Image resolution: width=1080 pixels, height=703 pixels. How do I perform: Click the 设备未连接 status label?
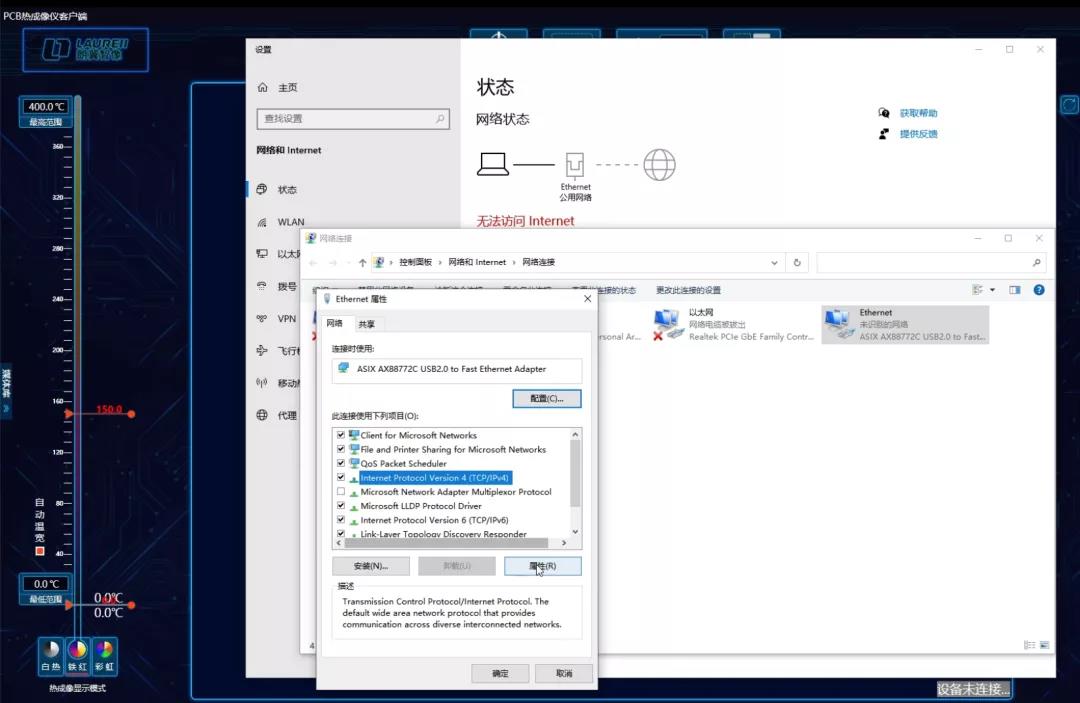click(x=974, y=689)
